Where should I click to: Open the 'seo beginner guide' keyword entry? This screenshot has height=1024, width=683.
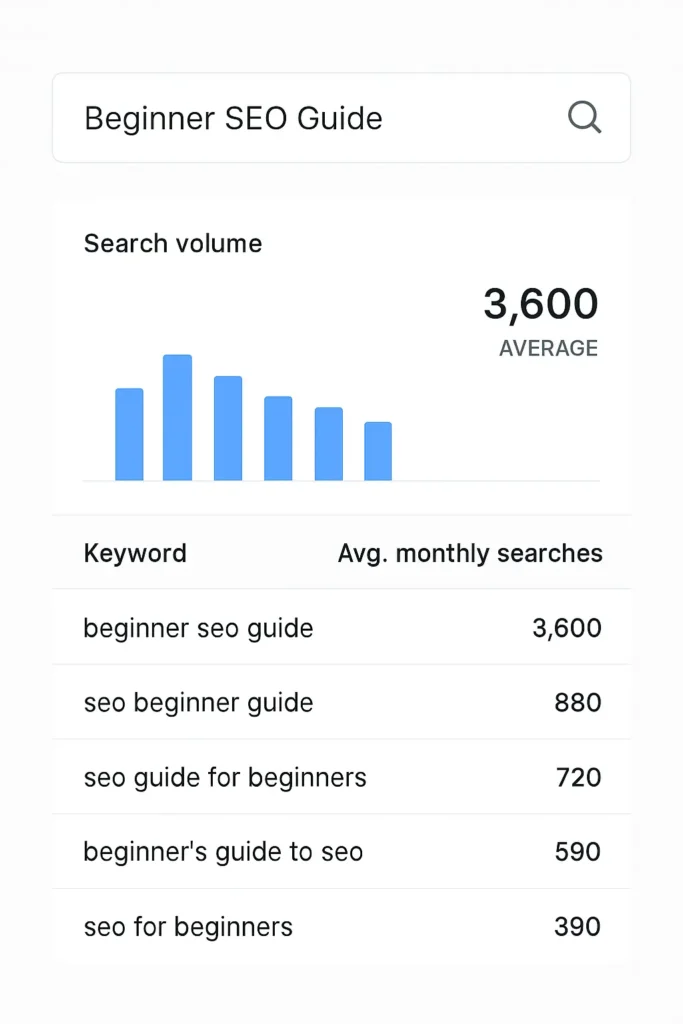click(x=197, y=702)
